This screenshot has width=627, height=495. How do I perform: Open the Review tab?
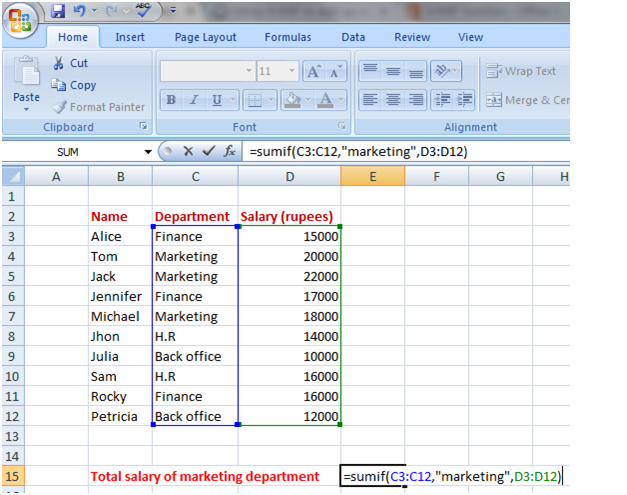(412, 37)
